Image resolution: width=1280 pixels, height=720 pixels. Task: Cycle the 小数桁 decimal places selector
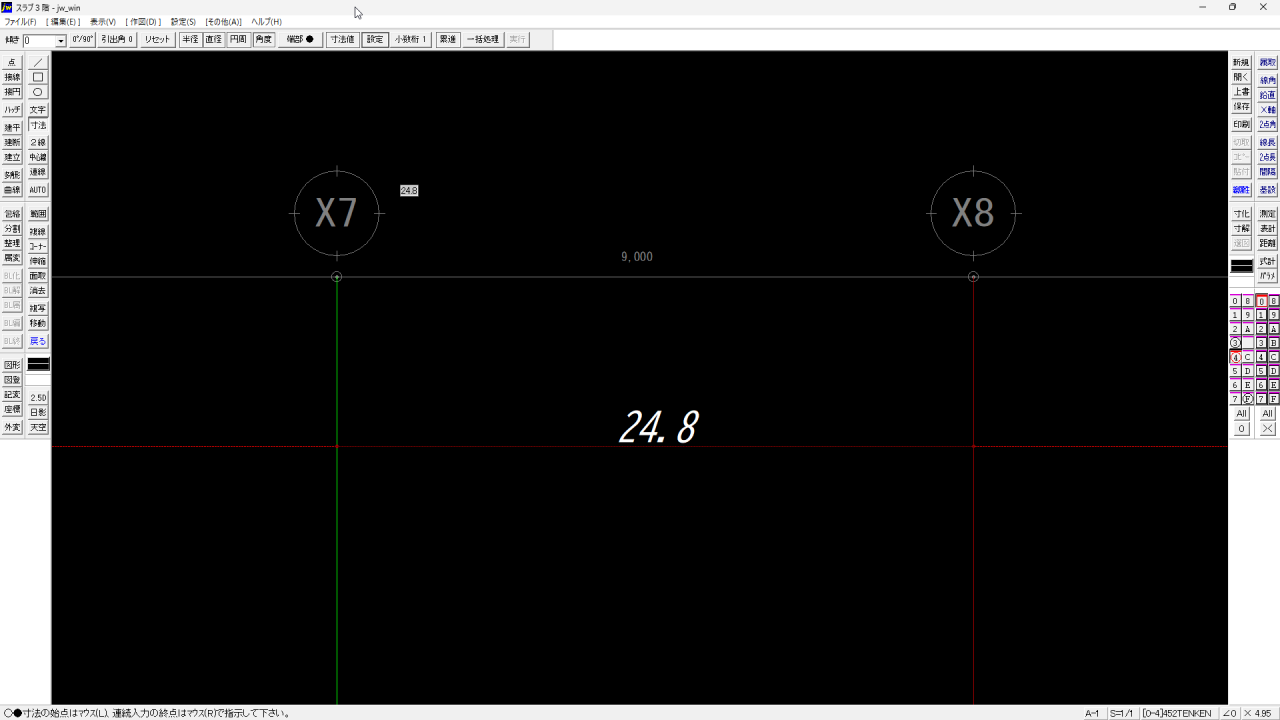click(x=411, y=40)
